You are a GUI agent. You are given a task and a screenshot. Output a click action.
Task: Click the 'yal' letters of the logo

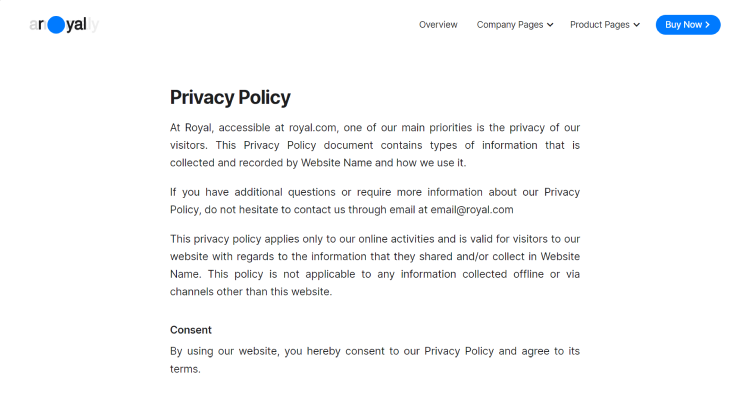[x=76, y=24]
